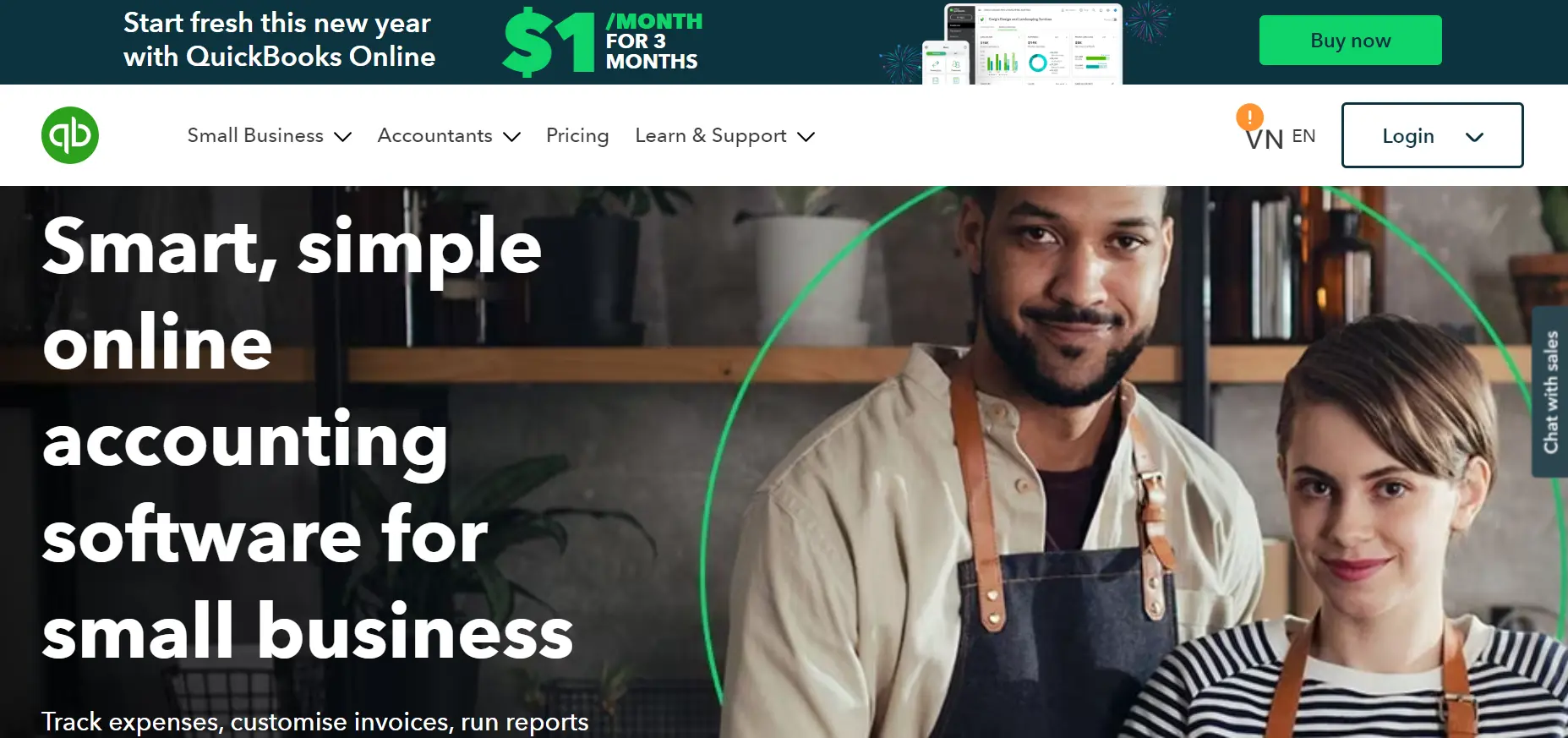Open the Small Business menu
Screen dimensions: 1568x738
pyautogui.click(x=255, y=135)
